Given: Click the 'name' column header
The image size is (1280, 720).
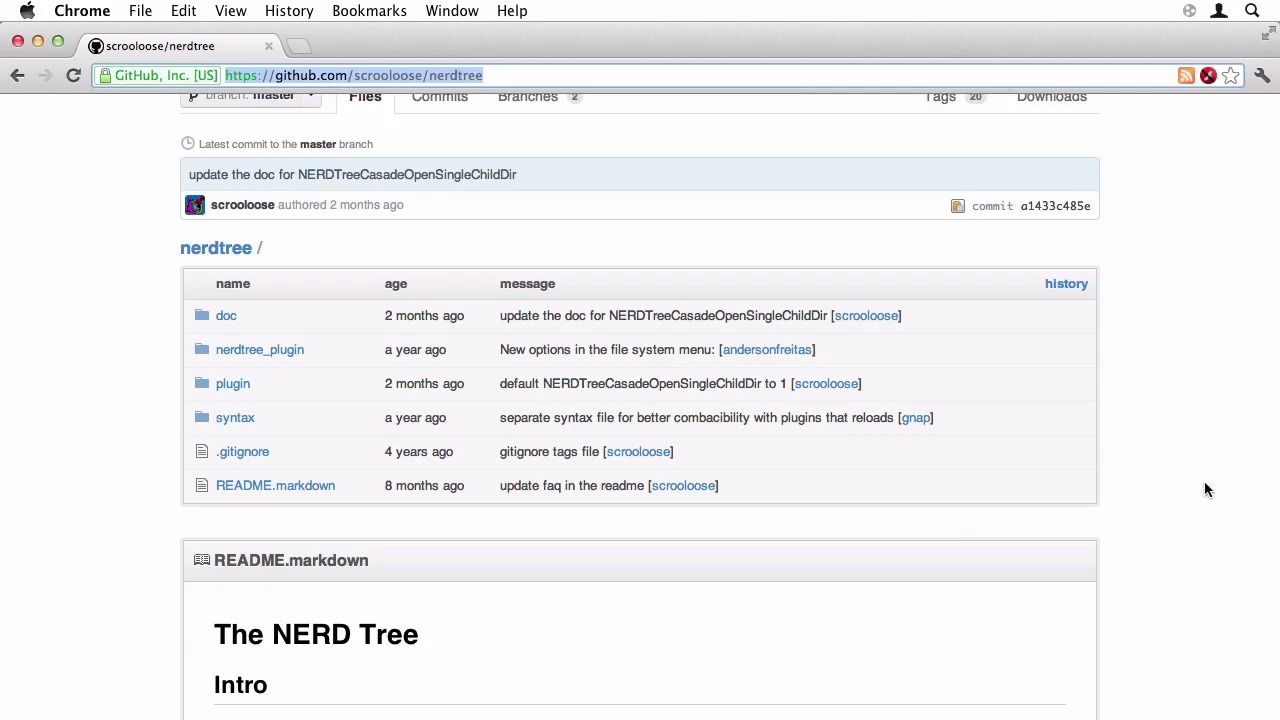Looking at the screenshot, I should 233,284.
